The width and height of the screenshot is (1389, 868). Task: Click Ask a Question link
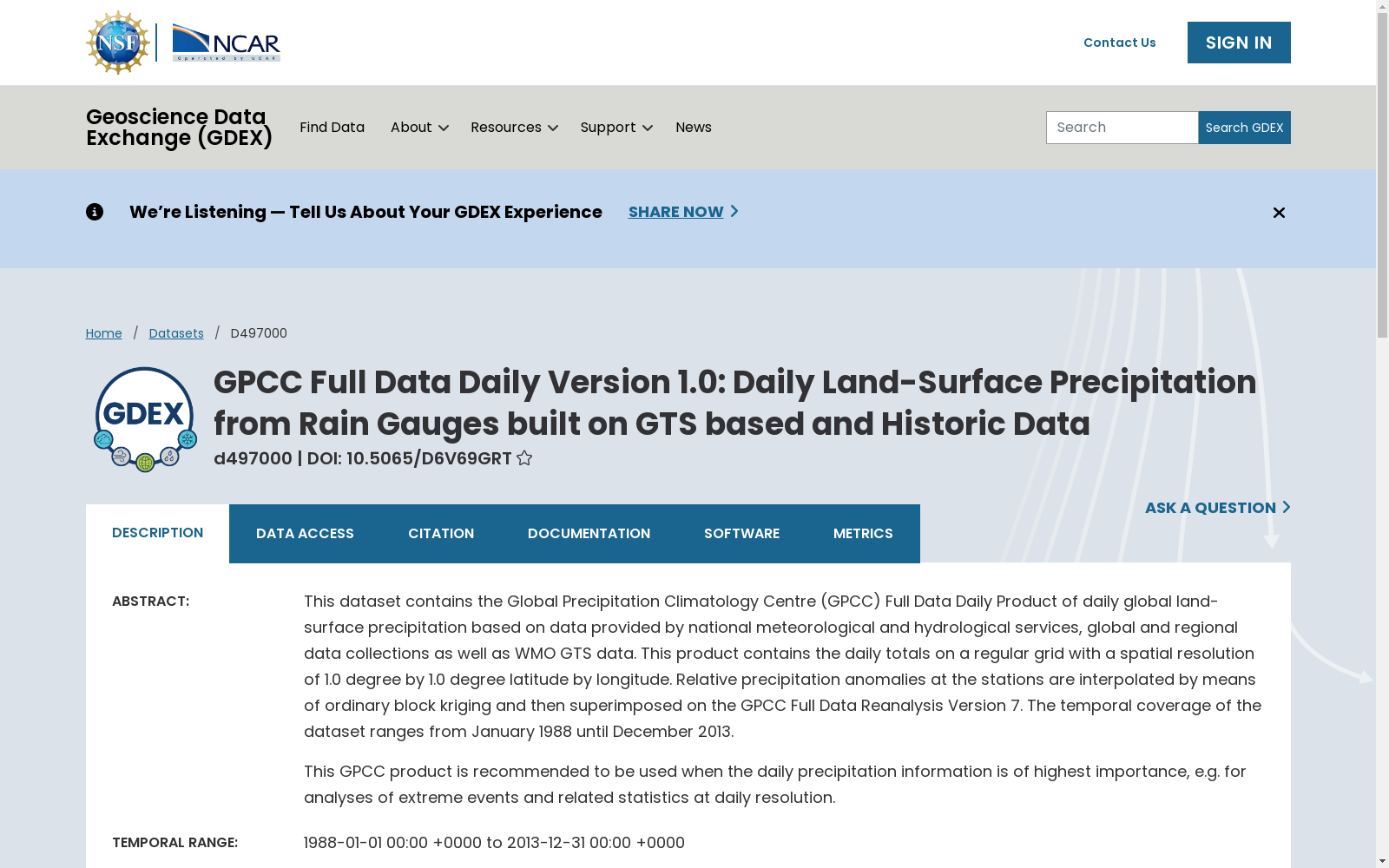(x=1217, y=508)
